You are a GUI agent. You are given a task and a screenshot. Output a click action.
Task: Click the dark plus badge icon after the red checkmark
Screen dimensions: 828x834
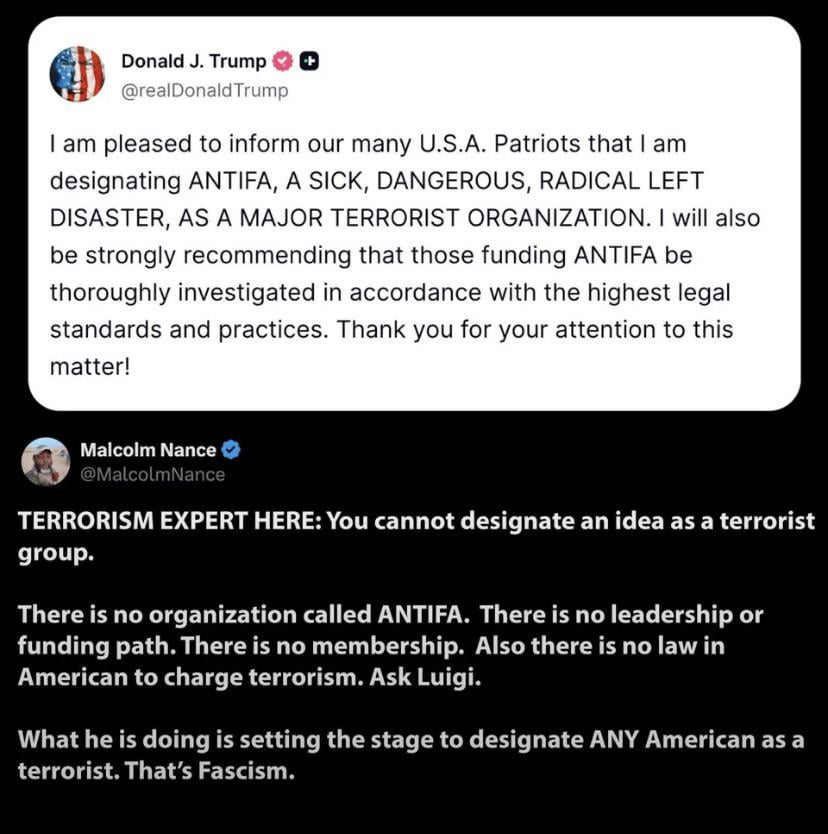(x=309, y=62)
